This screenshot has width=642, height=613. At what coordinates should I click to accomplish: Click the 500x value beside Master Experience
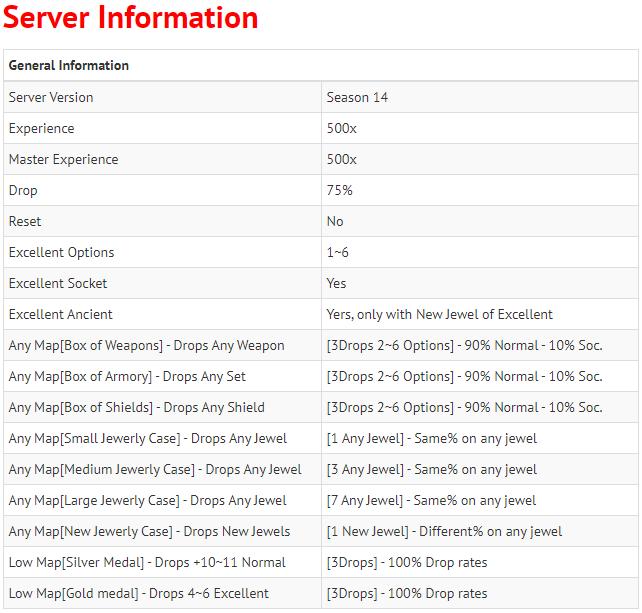tap(341, 159)
